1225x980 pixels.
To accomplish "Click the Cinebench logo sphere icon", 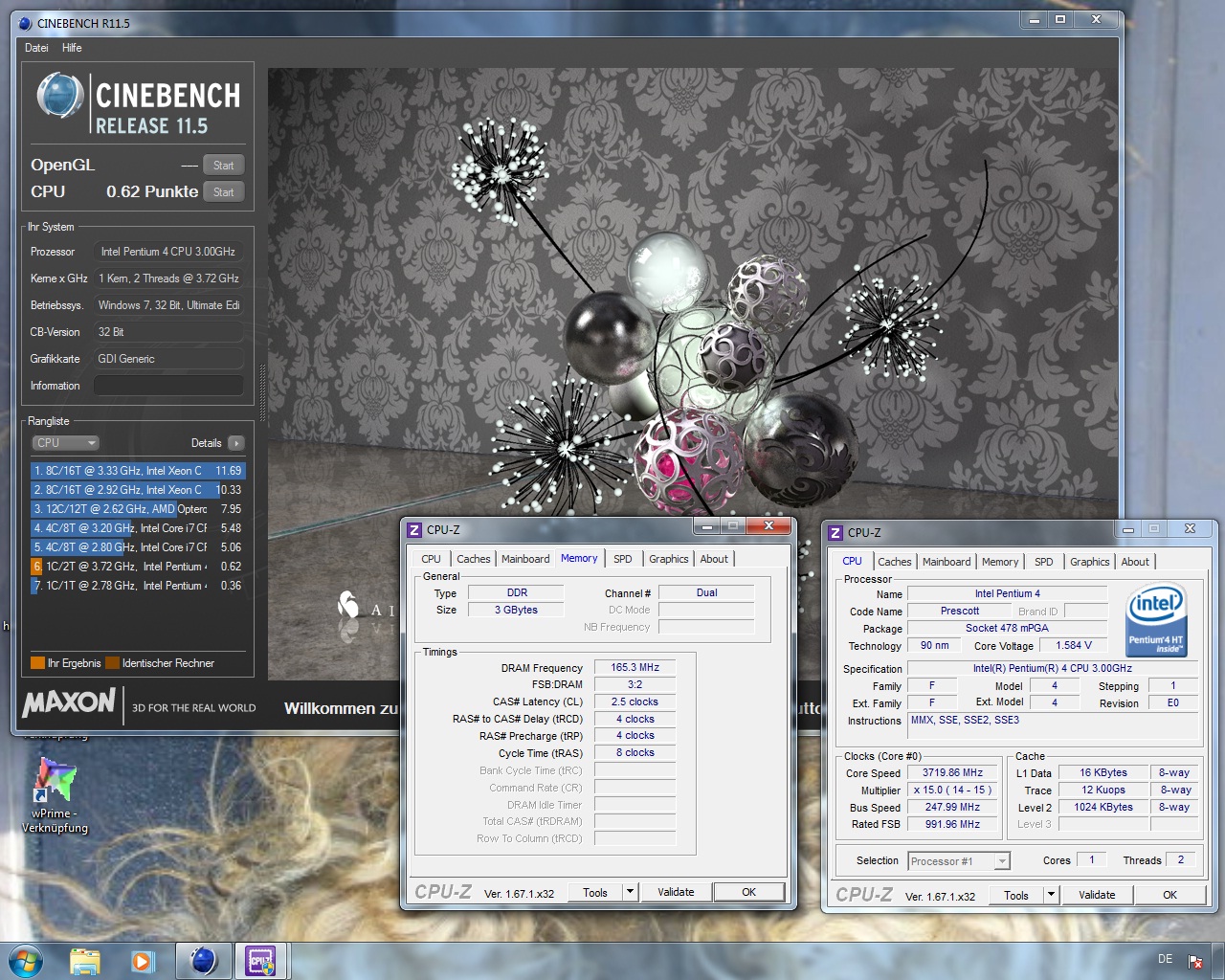I will [59, 96].
